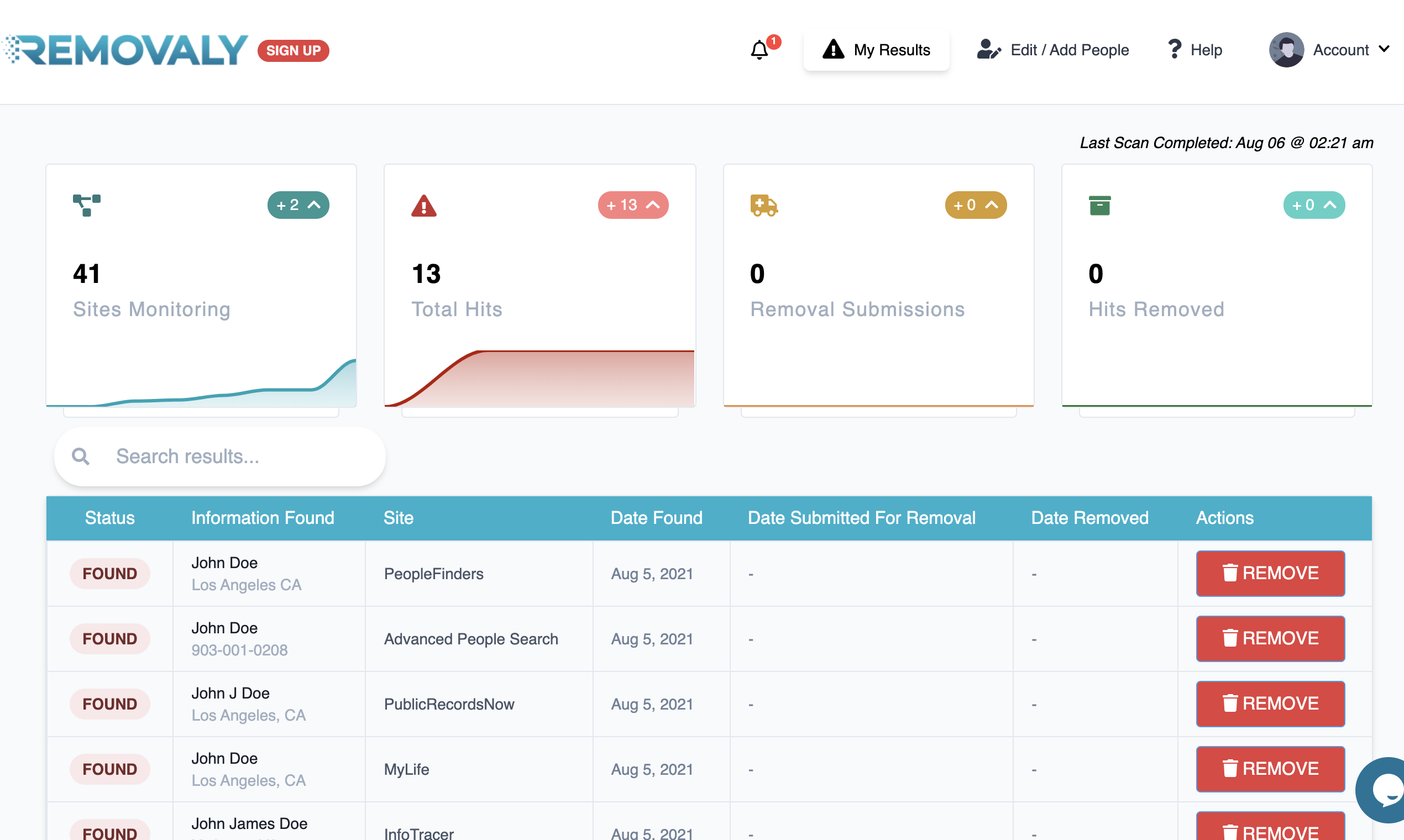Image resolution: width=1404 pixels, height=840 pixels.
Task: Click the Total Hits warning triangle icon
Action: (x=423, y=206)
